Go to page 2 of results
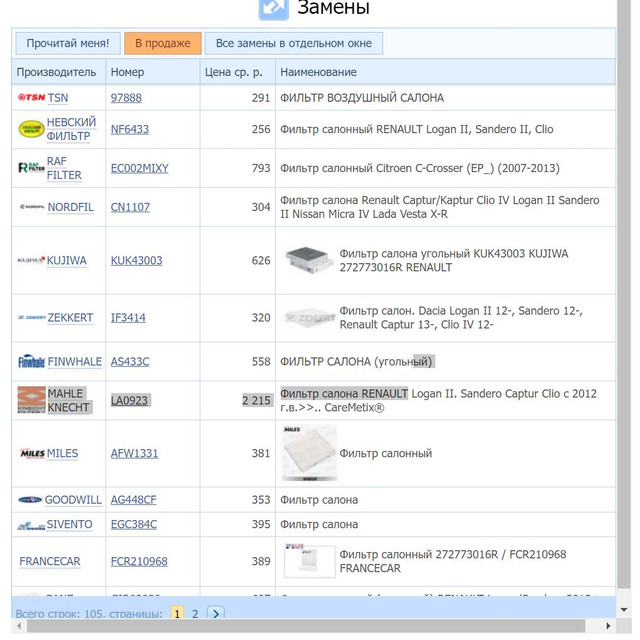640x640 pixels. click(x=195, y=613)
